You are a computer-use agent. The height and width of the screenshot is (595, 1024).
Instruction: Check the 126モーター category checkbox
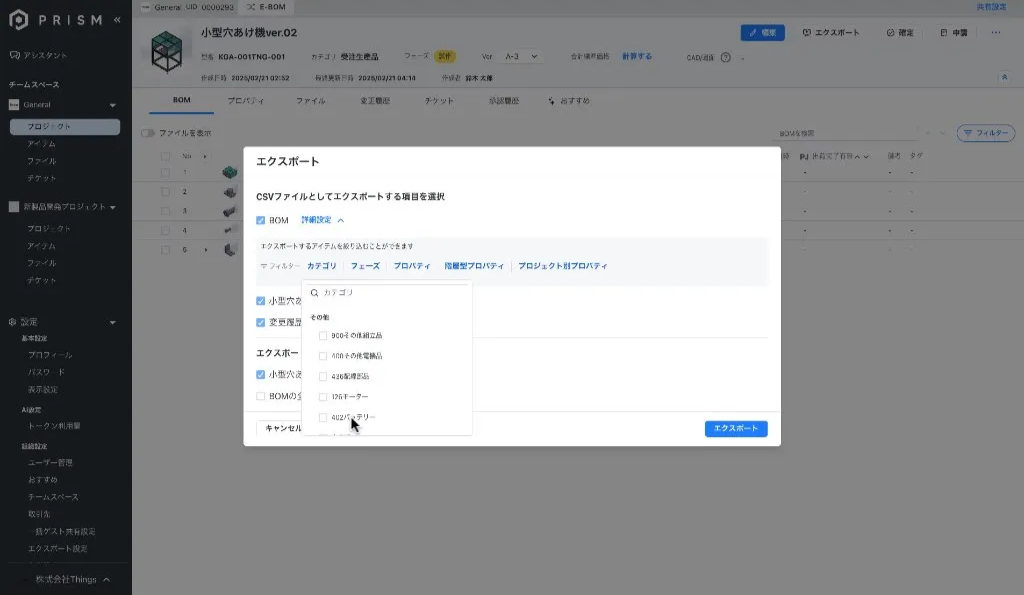coord(323,397)
